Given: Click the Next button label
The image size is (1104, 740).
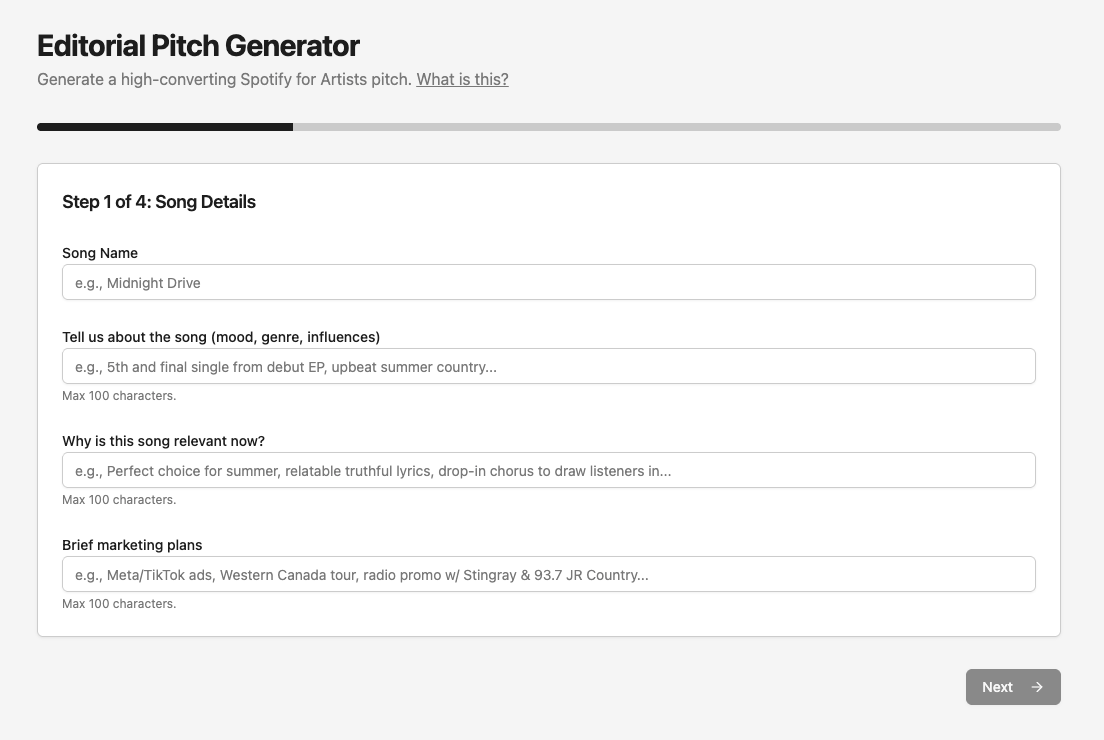Looking at the screenshot, I should click(x=997, y=687).
